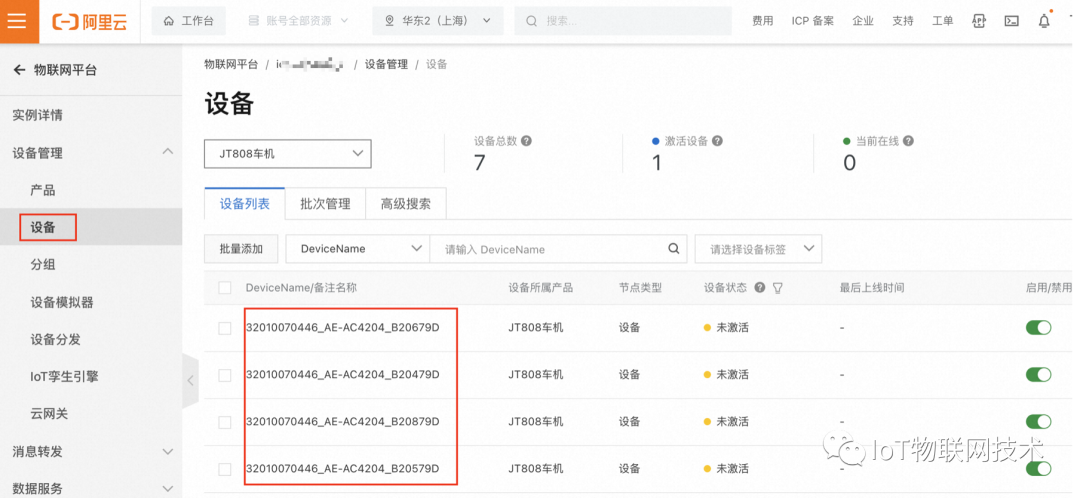Open device 32010070446_AE-AC4204_B20679D
This screenshot has width=1080, height=498.
point(342,328)
